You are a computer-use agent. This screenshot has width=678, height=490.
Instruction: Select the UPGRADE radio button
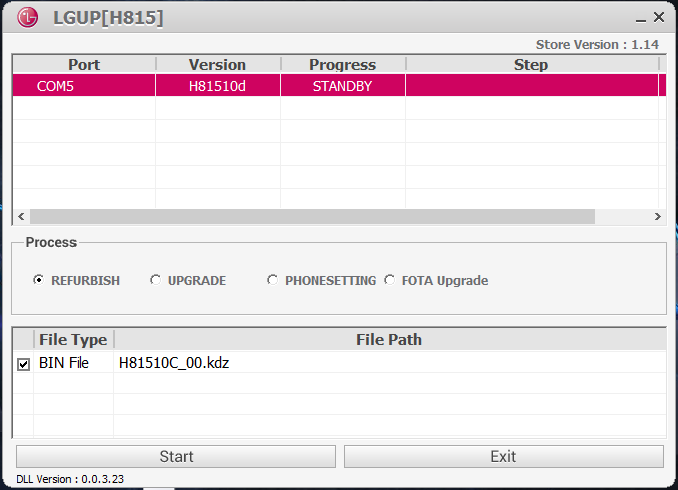[155, 281]
